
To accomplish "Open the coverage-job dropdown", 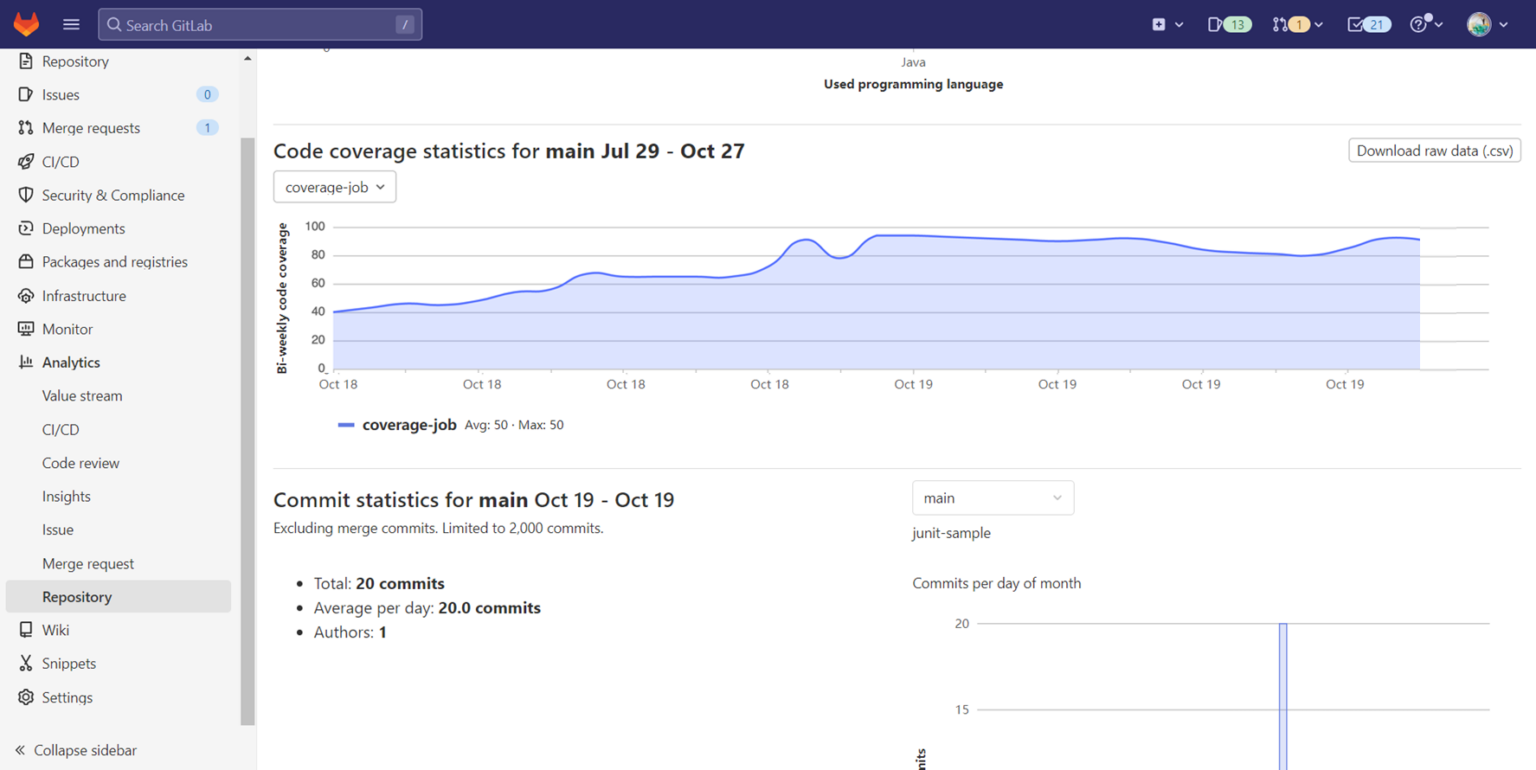I will (x=334, y=186).
